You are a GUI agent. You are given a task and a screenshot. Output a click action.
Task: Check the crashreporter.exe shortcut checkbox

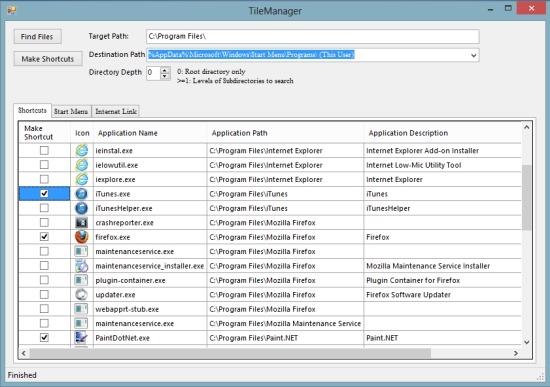(x=44, y=222)
